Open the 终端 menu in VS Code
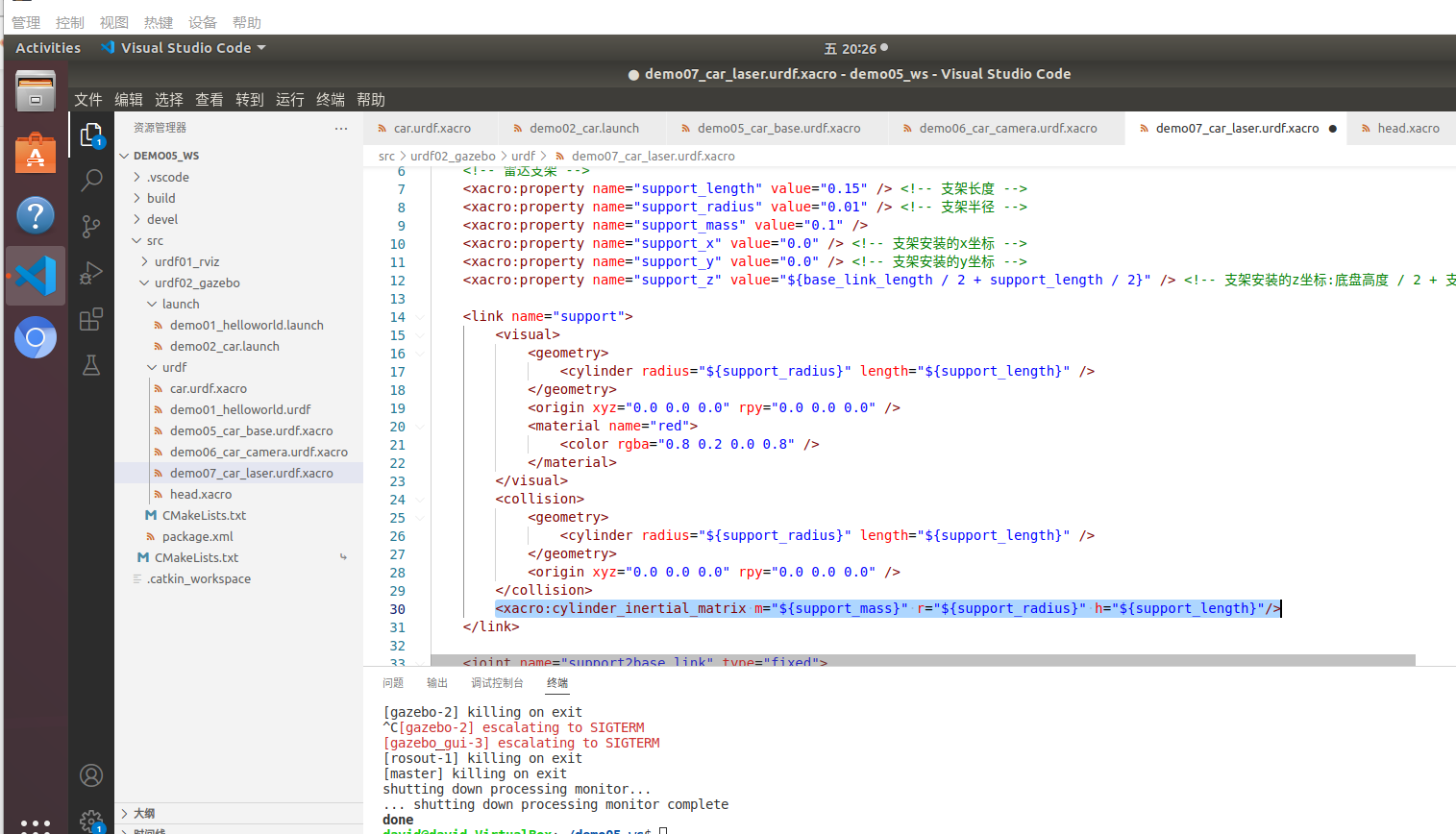Image resolution: width=1456 pixels, height=834 pixels. (331, 100)
